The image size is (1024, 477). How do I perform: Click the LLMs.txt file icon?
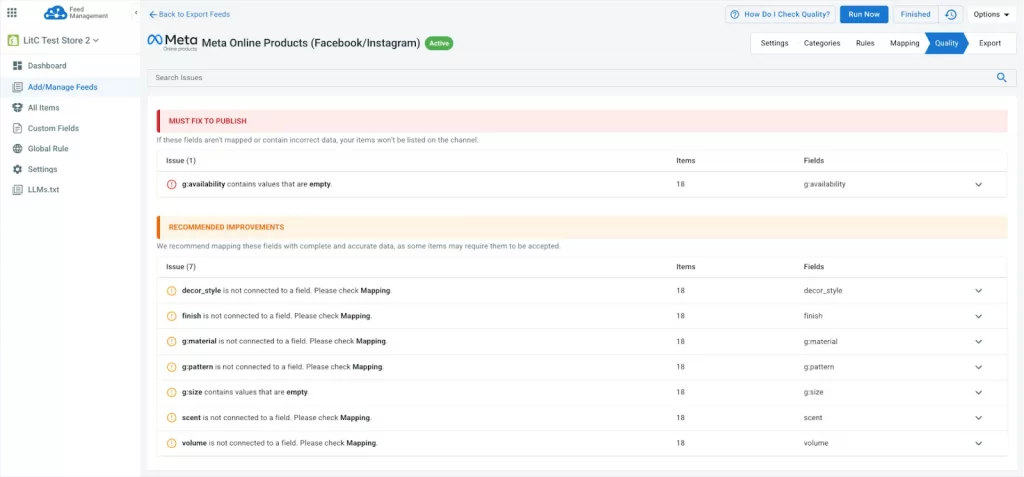pyautogui.click(x=18, y=189)
